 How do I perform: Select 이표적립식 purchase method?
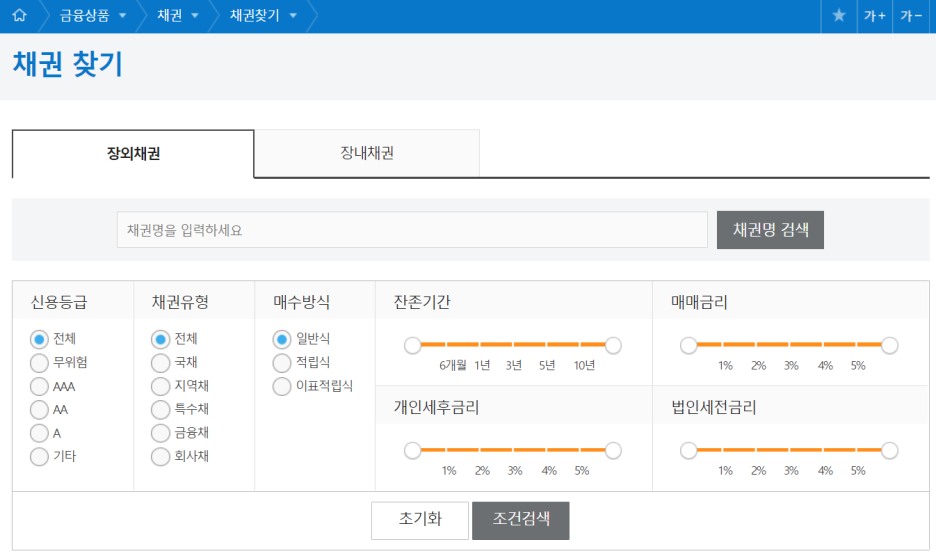pyautogui.click(x=282, y=386)
